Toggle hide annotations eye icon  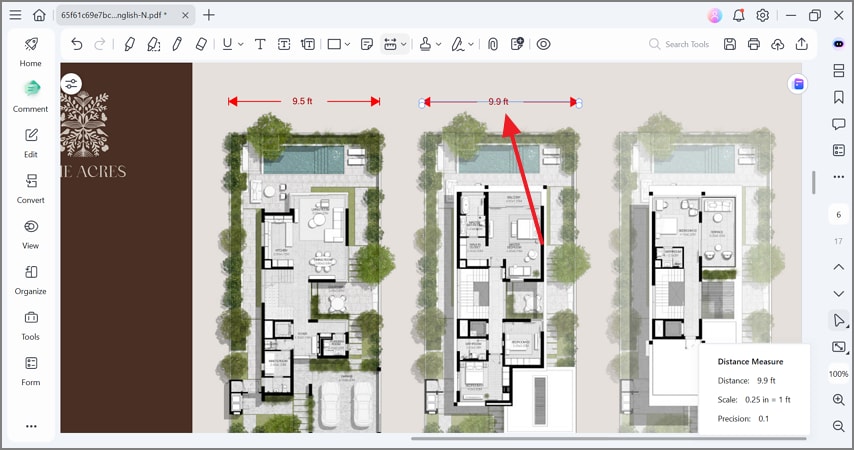(543, 44)
